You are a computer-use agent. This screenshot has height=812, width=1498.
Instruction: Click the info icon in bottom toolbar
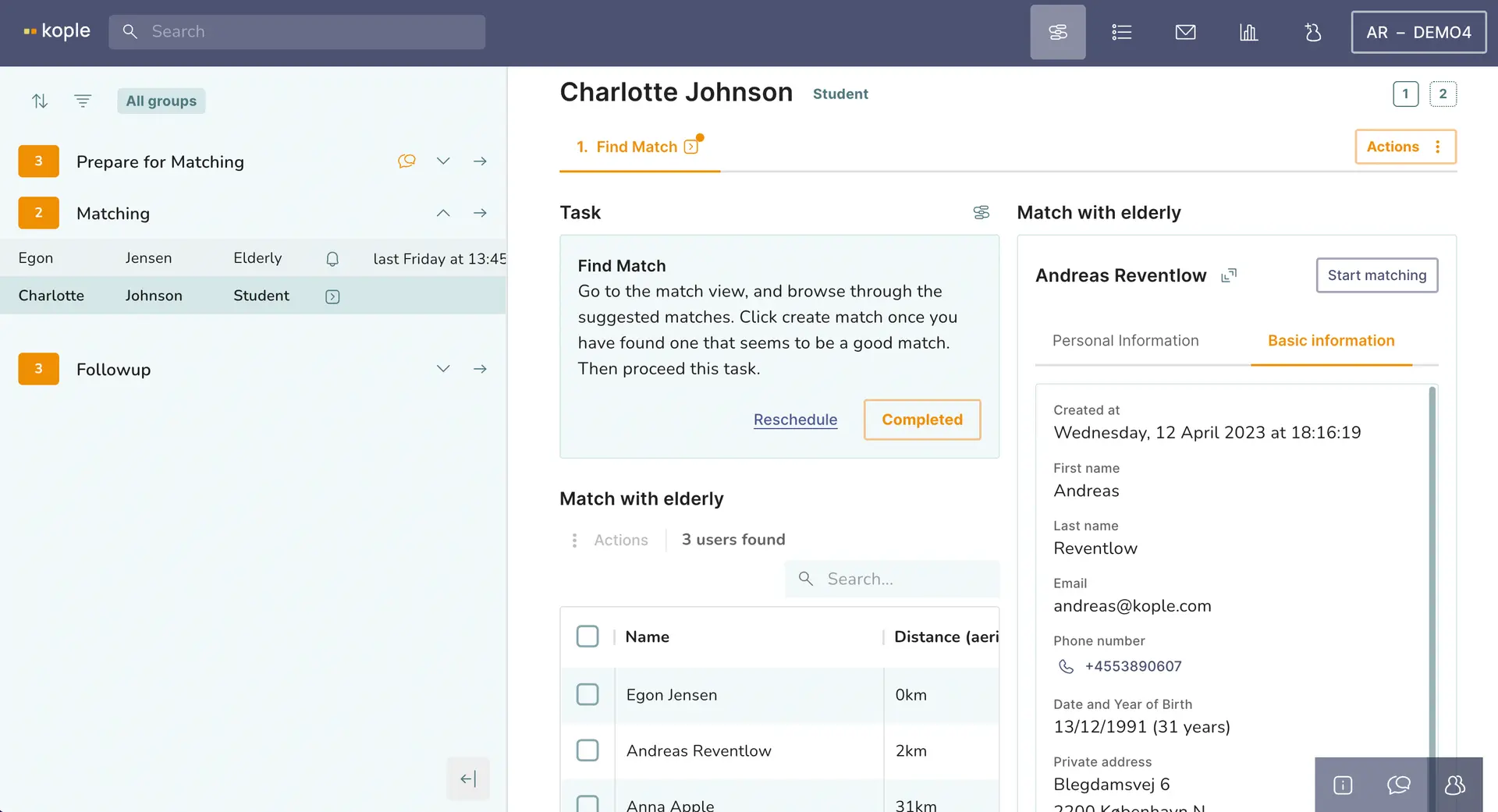[x=1343, y=785]
